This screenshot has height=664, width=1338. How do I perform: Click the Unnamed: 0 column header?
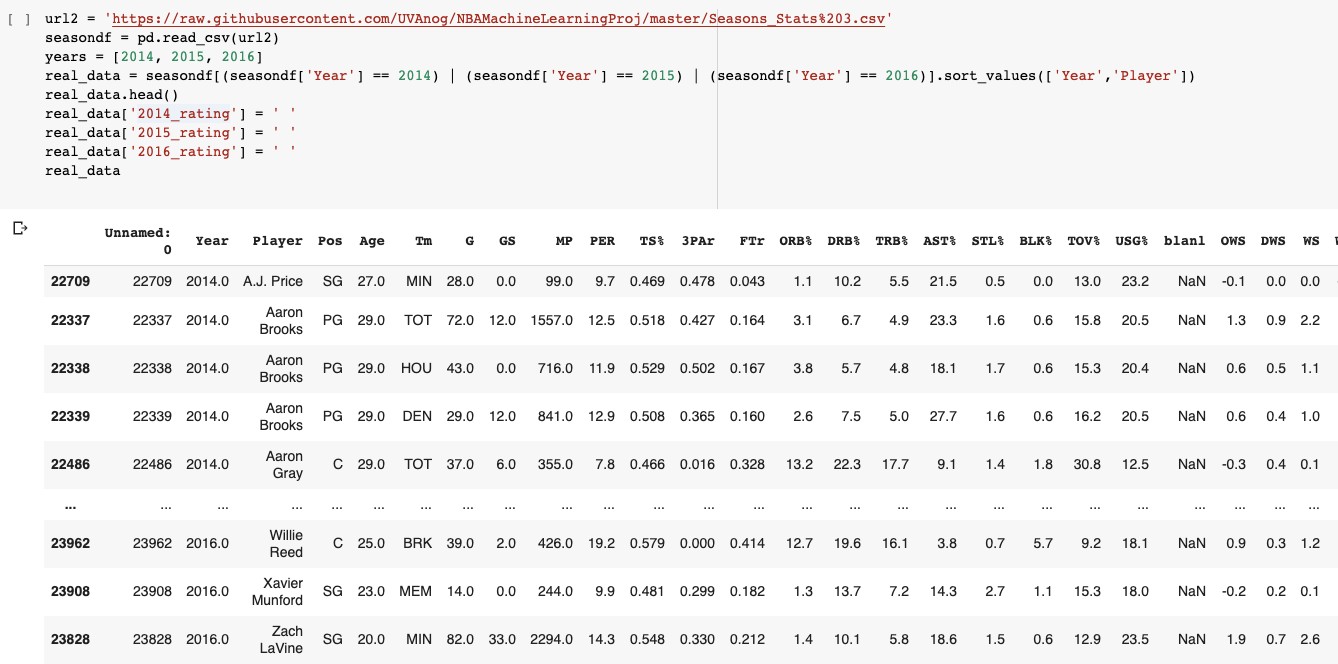(x=137, y=241)
